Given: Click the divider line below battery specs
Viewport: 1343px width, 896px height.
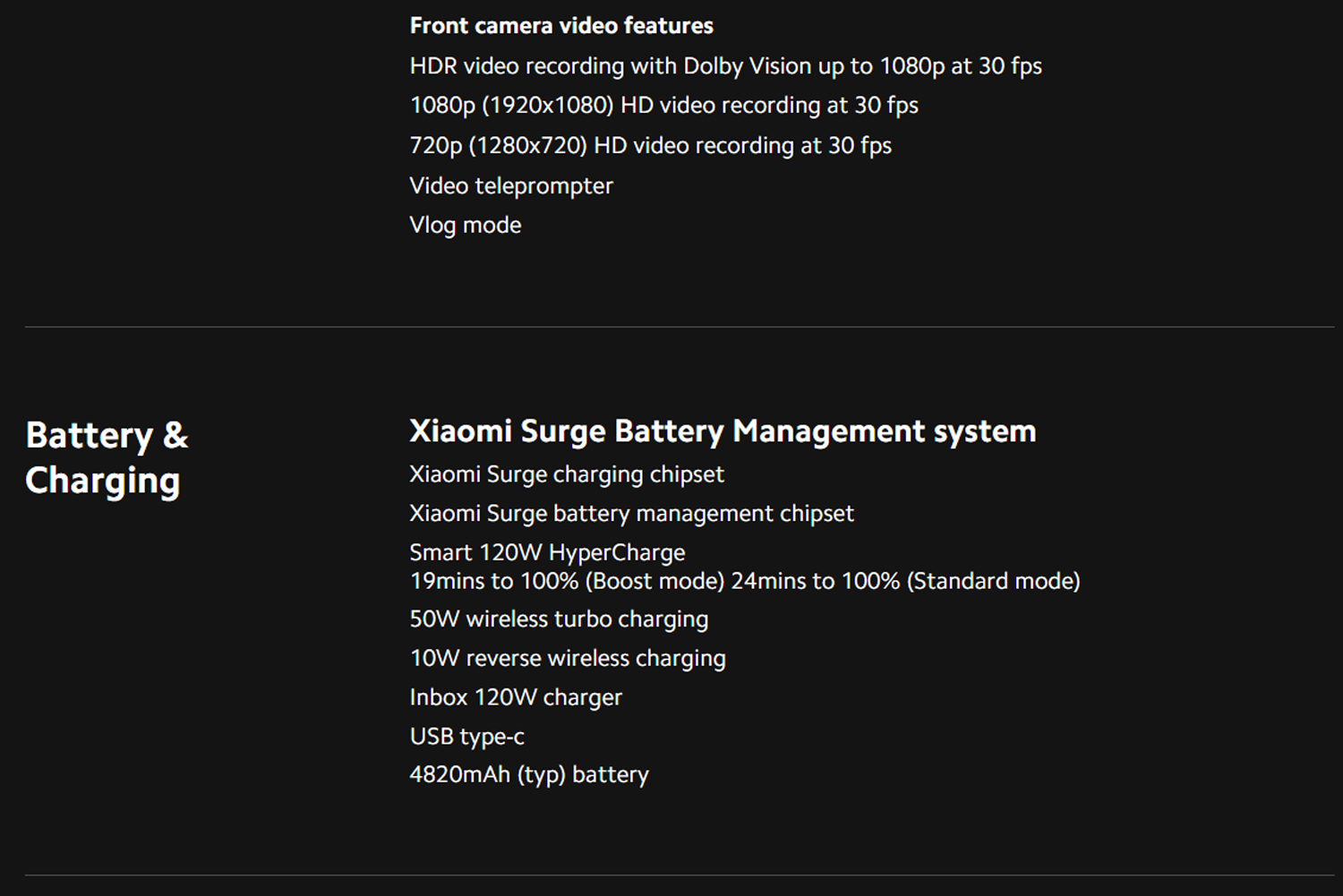Looking at the screenshot, I should pyautogui.click(x=680, y=875).
